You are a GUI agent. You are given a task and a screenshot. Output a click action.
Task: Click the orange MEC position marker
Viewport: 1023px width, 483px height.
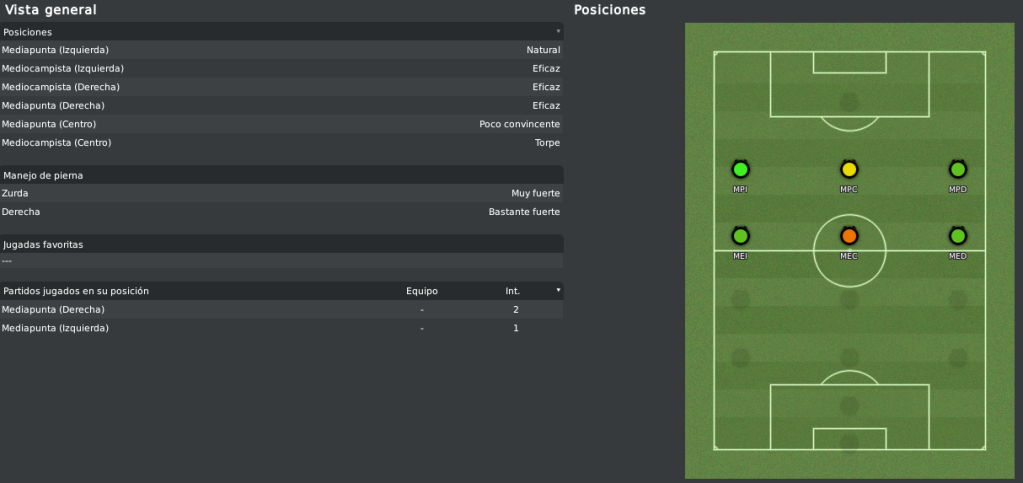pyautogui.click(x=849, y=236)
